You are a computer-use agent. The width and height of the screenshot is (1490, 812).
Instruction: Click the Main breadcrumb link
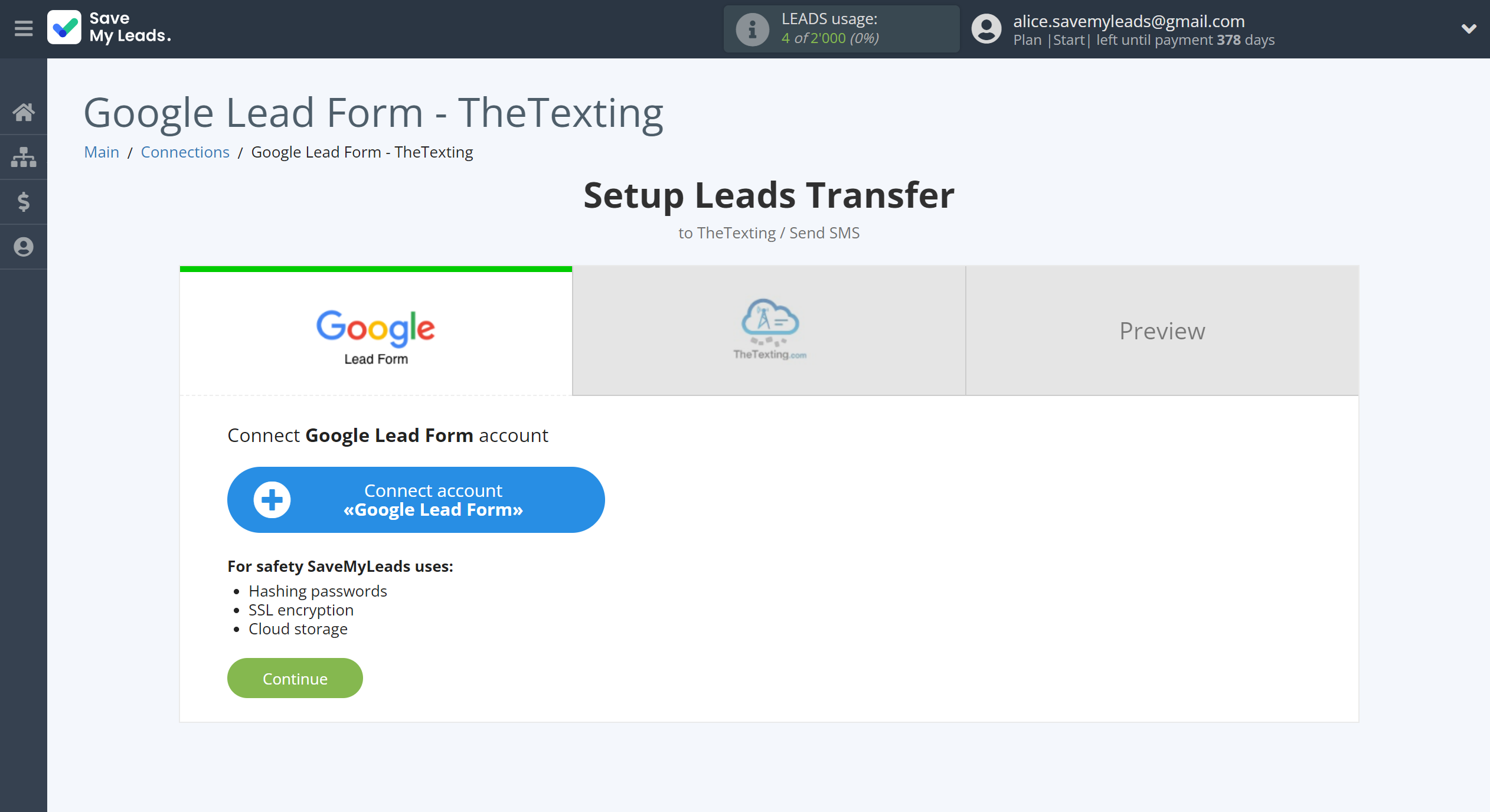tap(101, 151)
